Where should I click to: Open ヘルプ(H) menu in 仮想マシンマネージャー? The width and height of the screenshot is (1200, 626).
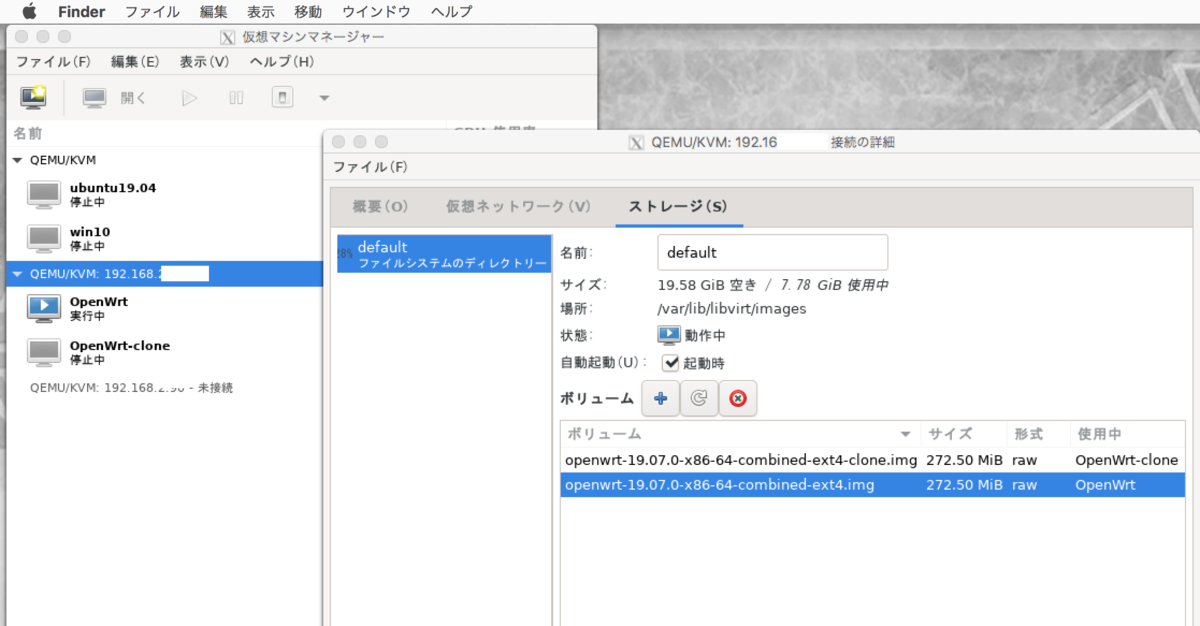click(x=281, y=62)
